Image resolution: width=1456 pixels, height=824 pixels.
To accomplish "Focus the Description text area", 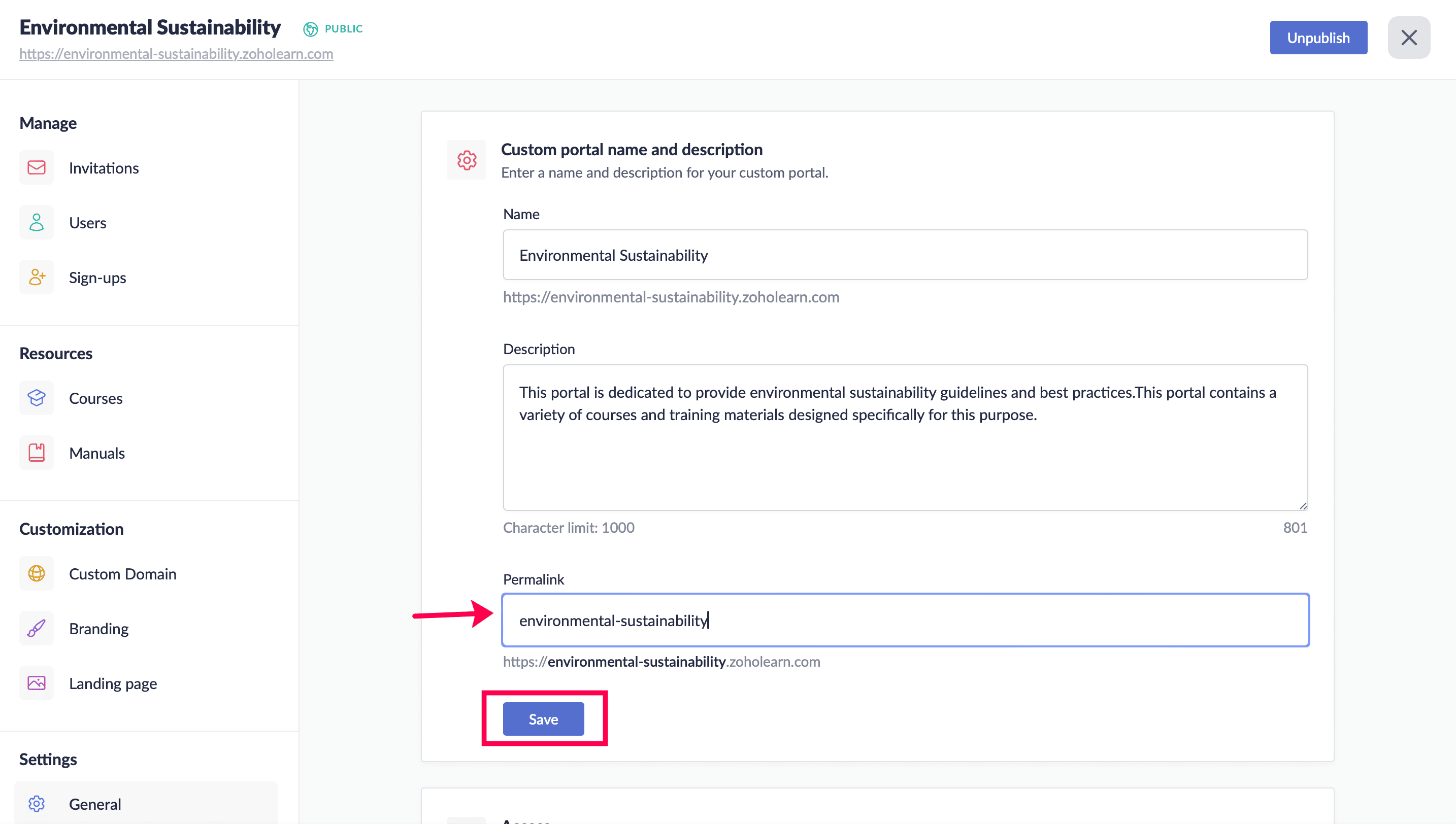I will point(905,437).
